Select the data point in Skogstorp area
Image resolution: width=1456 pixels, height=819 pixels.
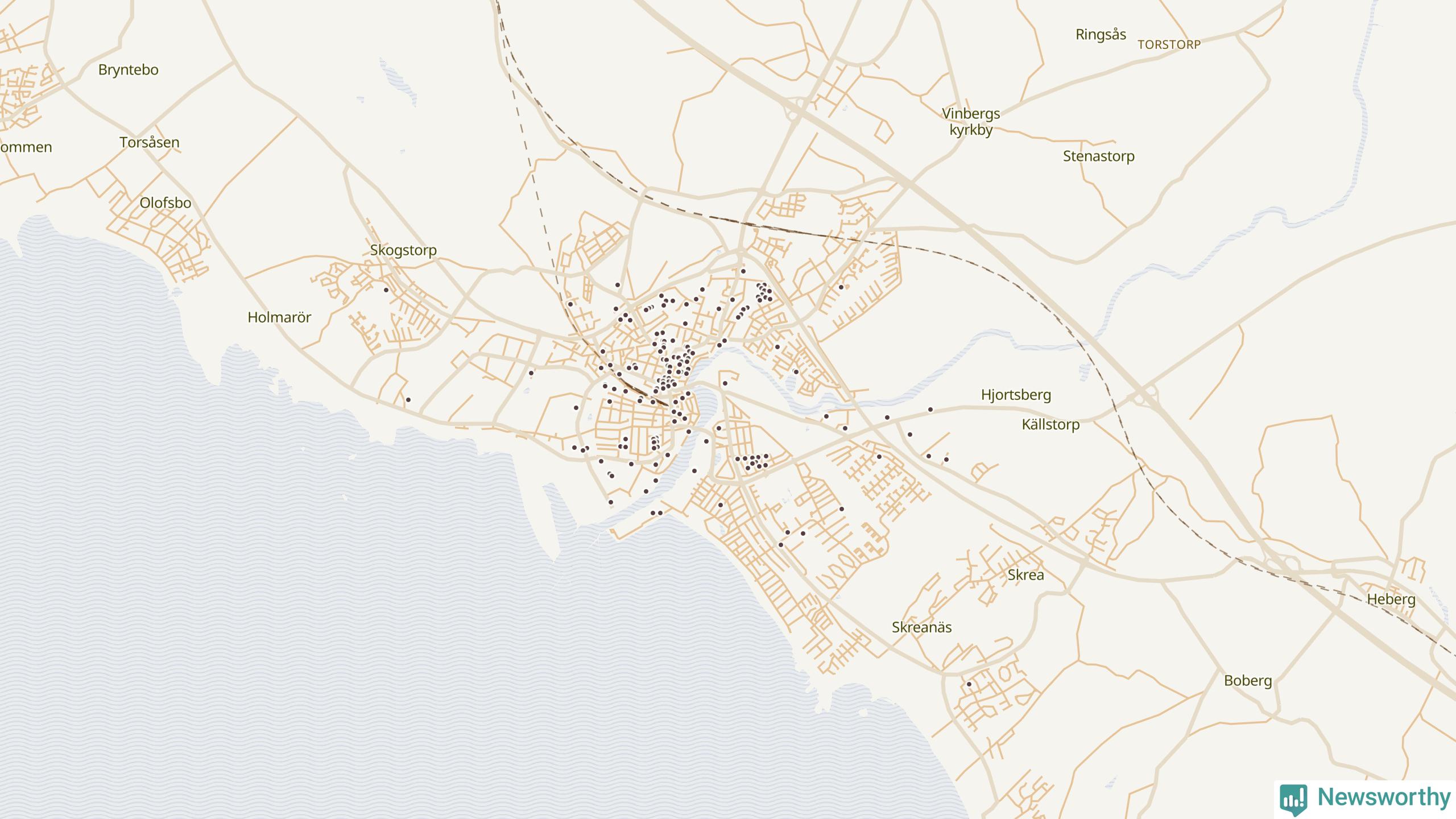(386, 290)
